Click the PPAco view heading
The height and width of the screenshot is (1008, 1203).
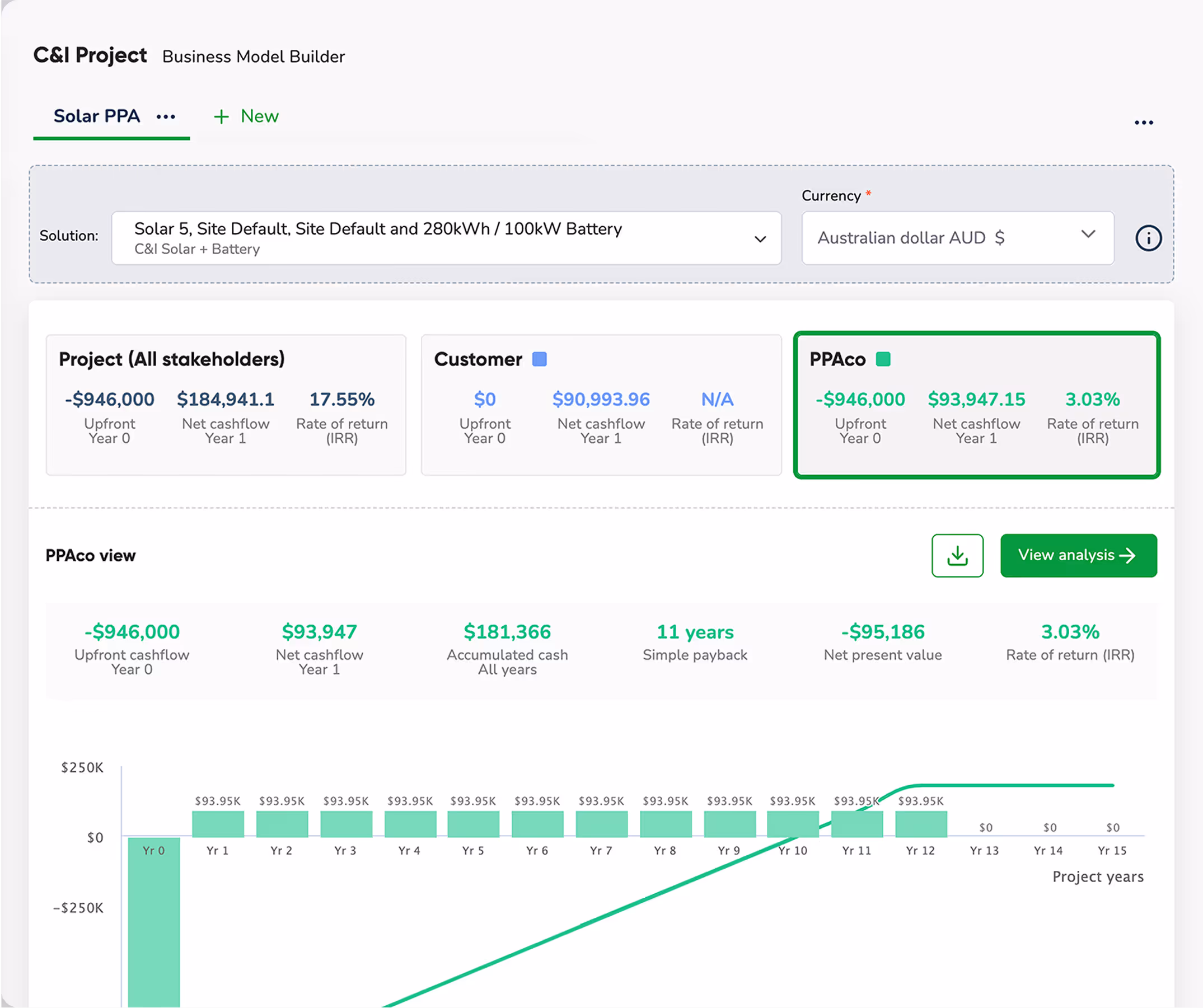point(91,556)
